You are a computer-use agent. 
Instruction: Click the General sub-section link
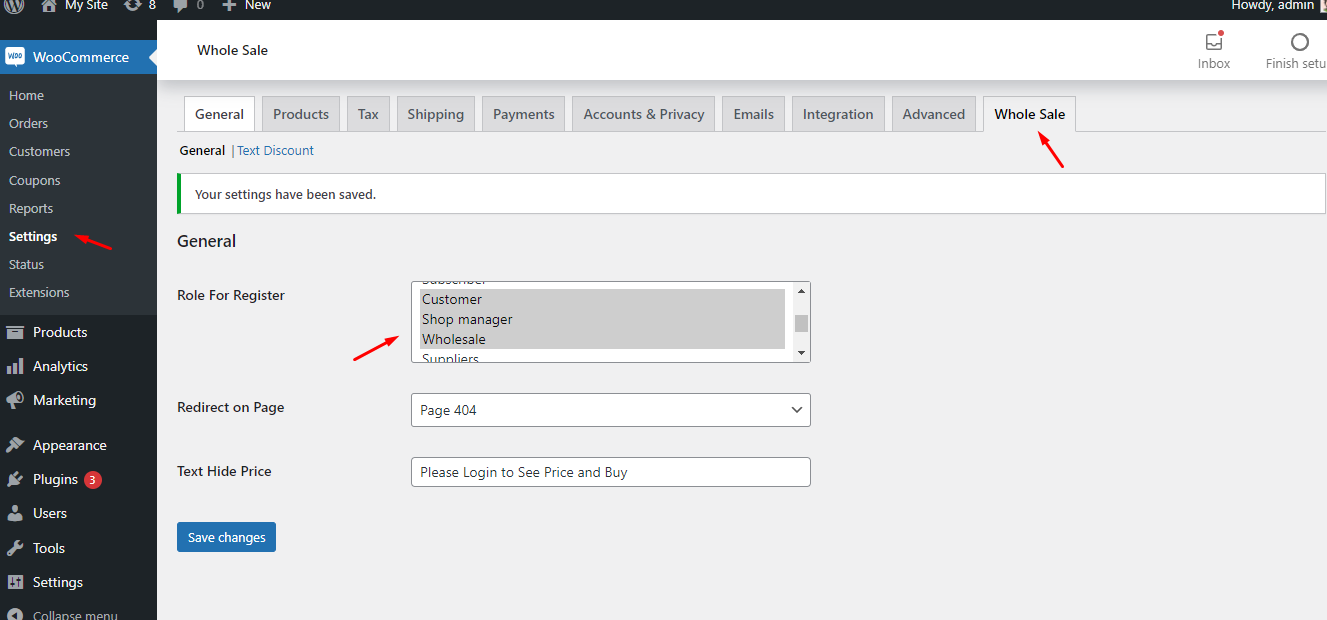pos(202,151)
